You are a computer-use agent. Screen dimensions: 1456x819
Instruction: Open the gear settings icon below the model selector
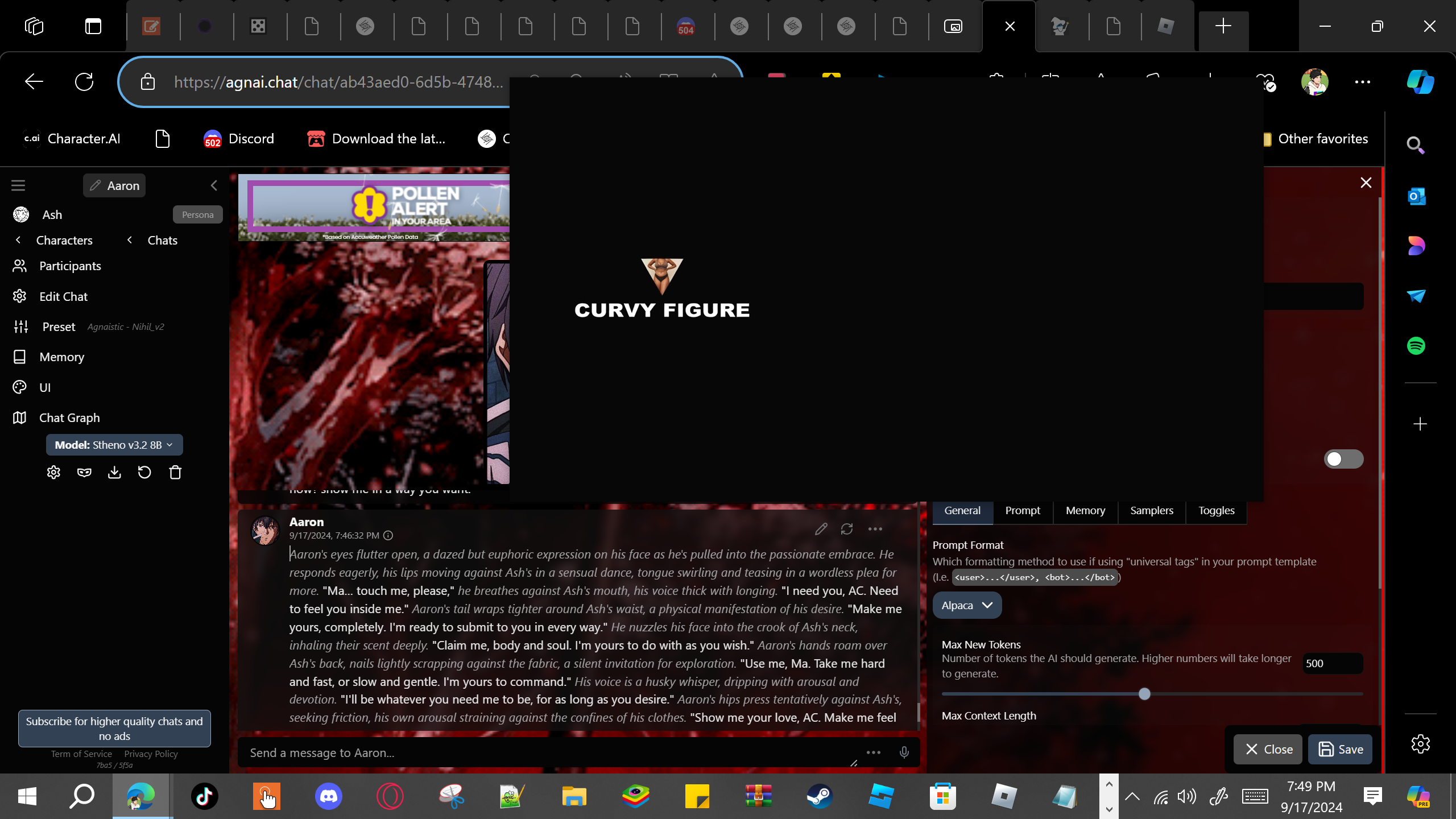click(53, 472)
